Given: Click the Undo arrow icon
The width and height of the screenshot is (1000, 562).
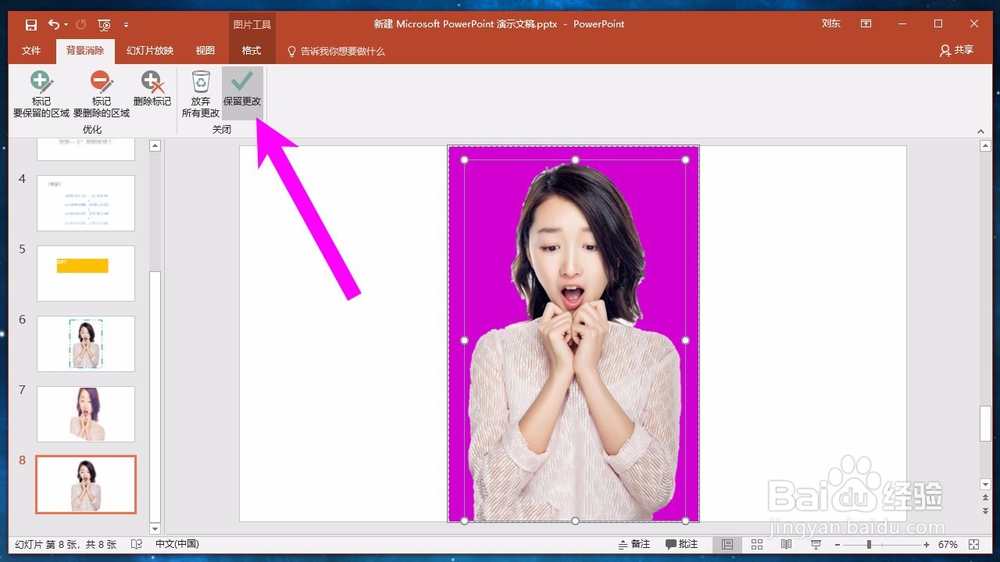Looking at the screenshot, I should coord(54,24).
